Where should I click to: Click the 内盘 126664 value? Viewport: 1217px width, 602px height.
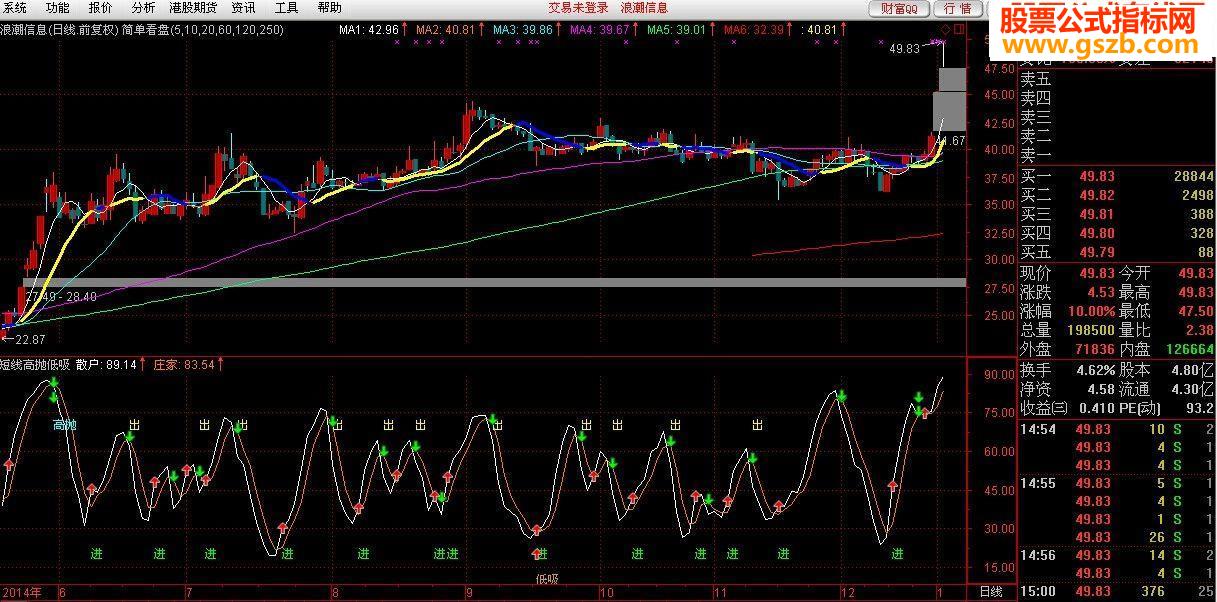[1189, 349]
